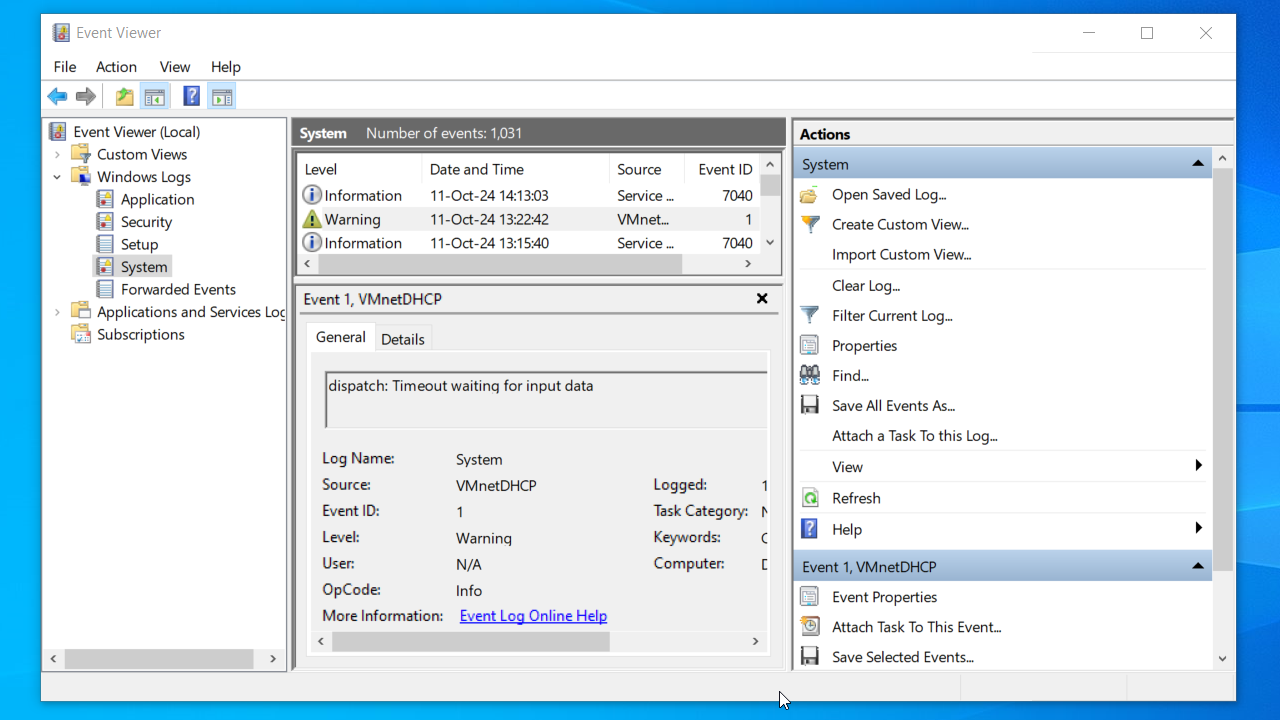Viewport: 1280px width, 720px height.
Task: Toggle the Show/Hide Console Tree toolbar icon
Action: tap(154, 97)
